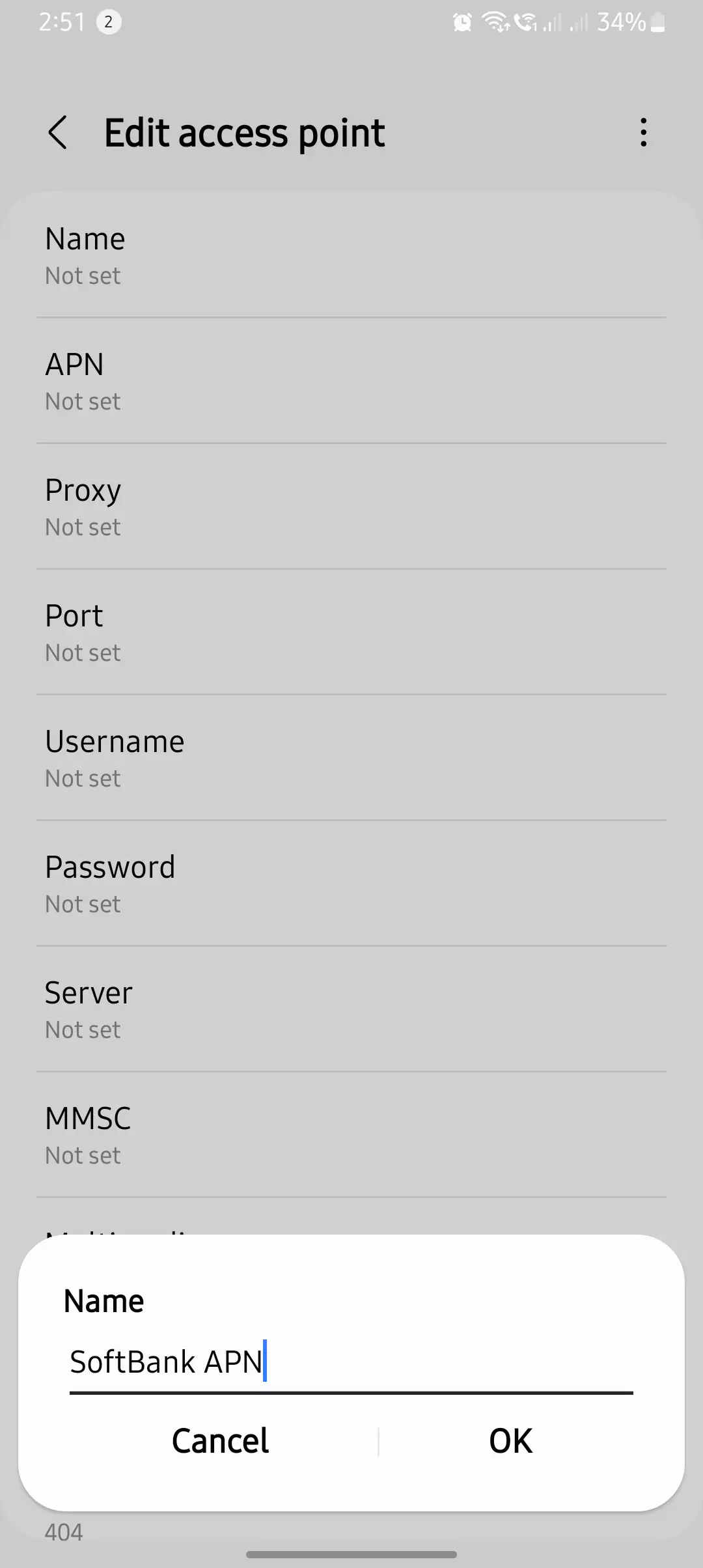Image resolution: width=703 pixels, height=1568 pixels.
Task: Click the Name text input field
Action: [x=351, y=1362]
